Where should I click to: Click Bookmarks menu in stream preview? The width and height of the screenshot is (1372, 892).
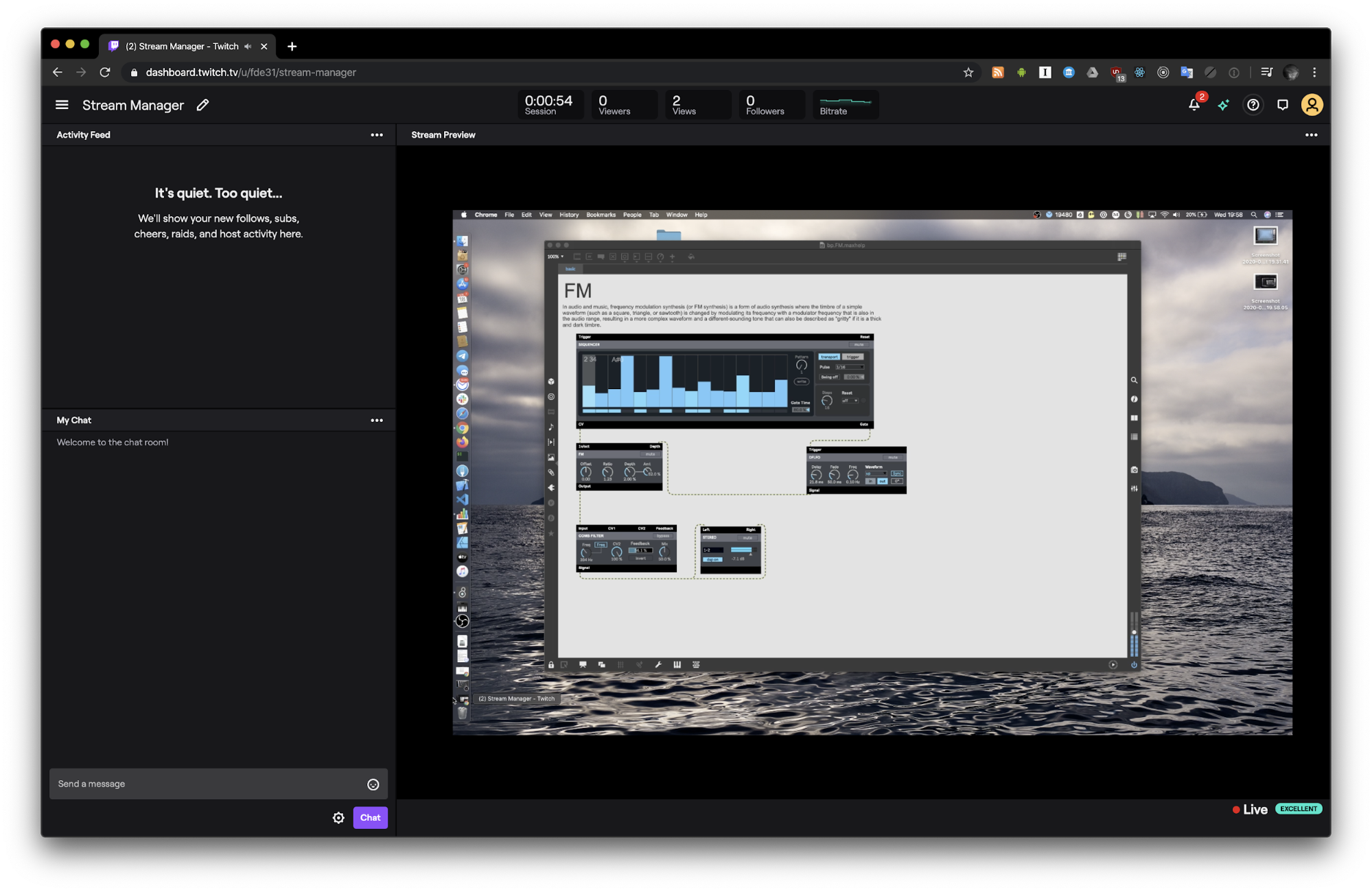point(601,215)
